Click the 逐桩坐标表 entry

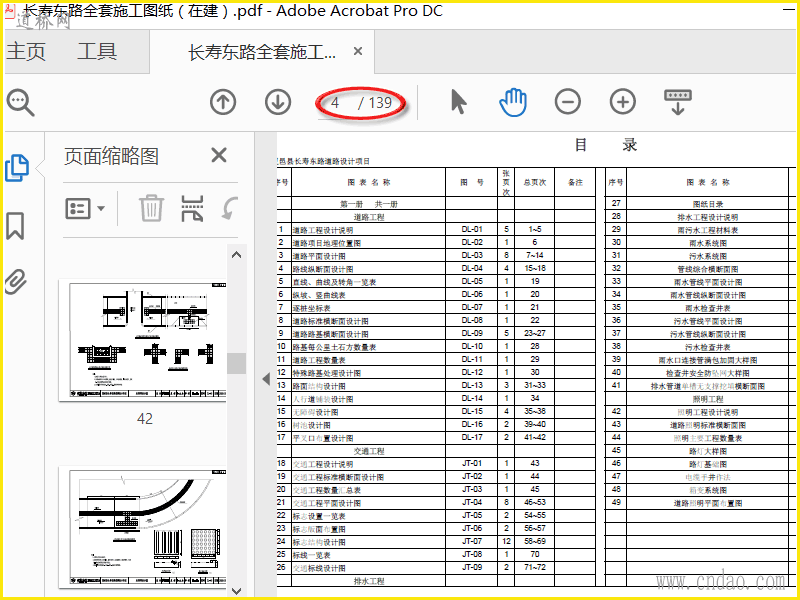pos(311,308)
